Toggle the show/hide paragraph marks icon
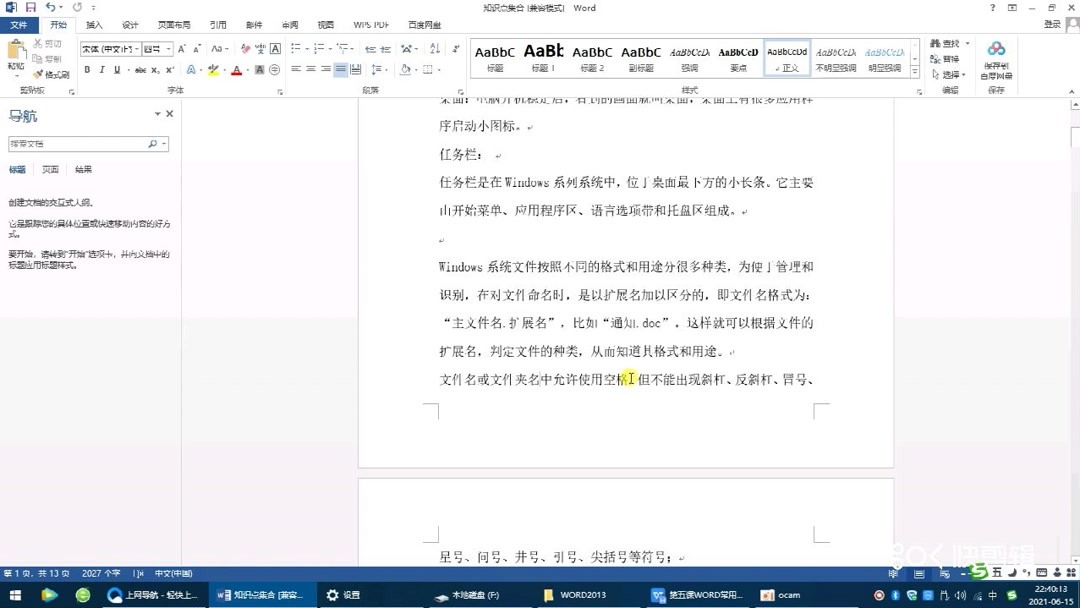The height and width of the screenshot is (608, 1080). coord(456,50)
